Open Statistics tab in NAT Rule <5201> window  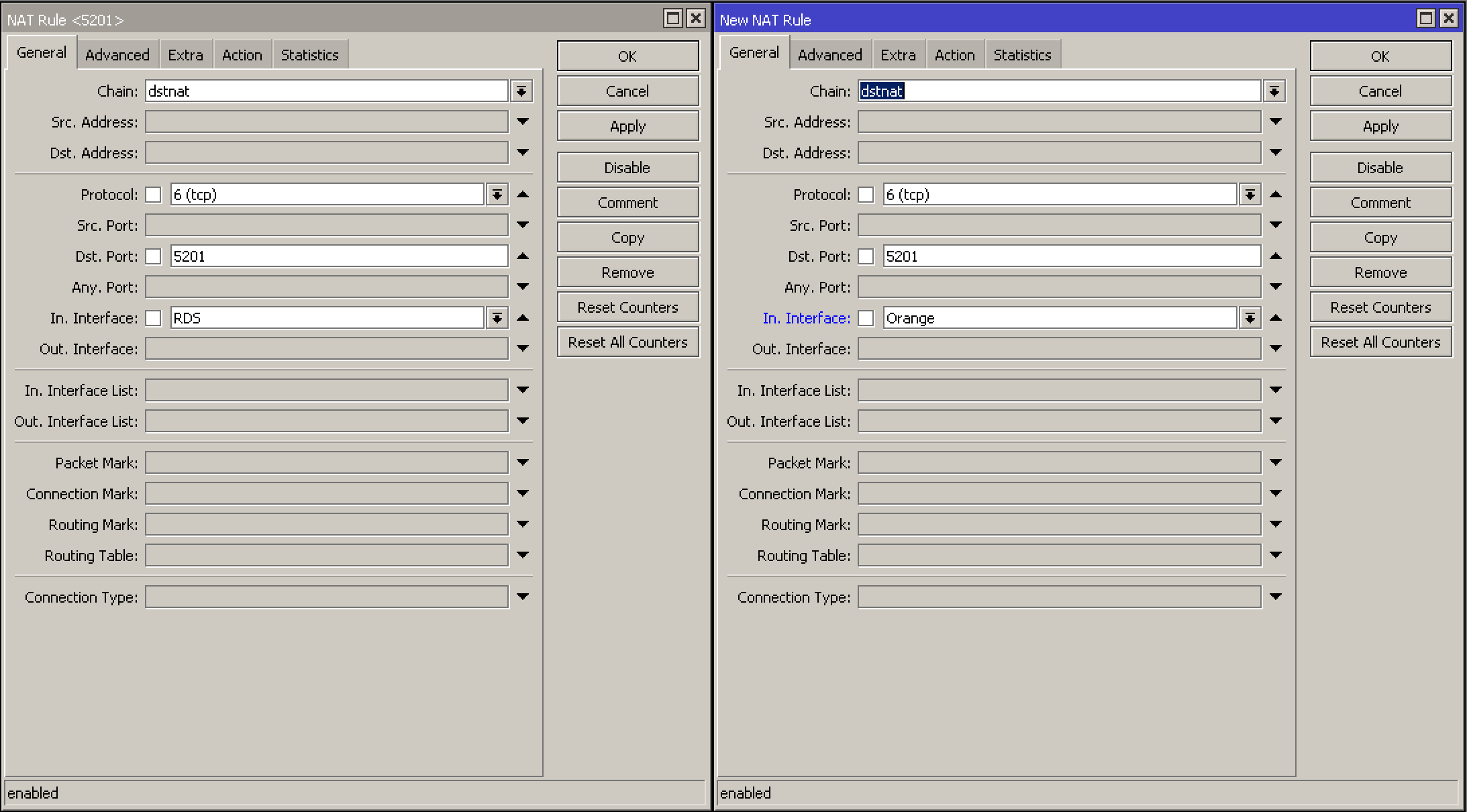click(x=310, y=55)
